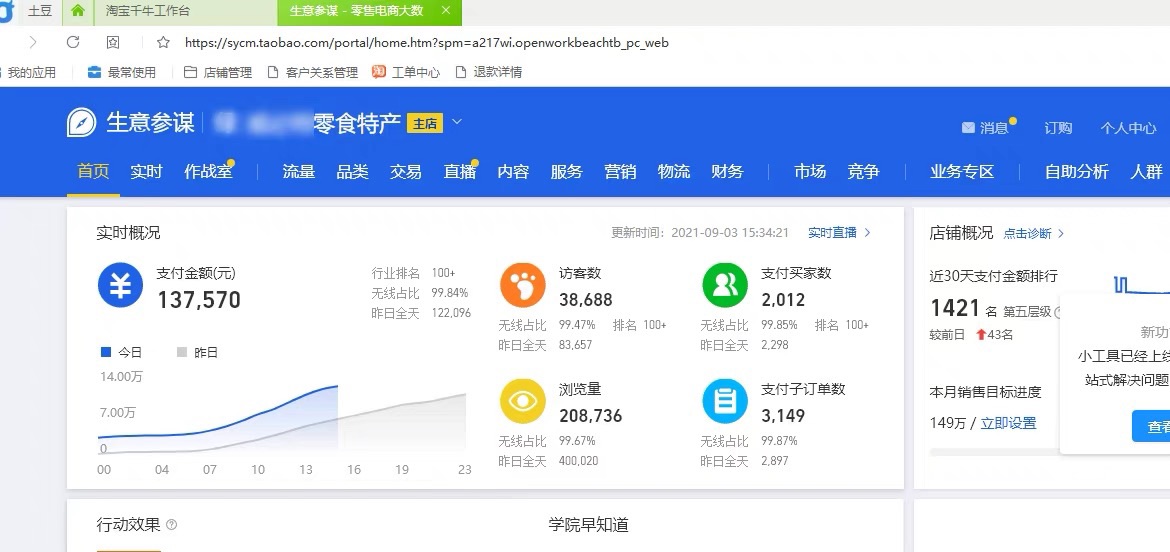Viewport: 1170px width, 552px height.
Task: Open the 退款详情 bookmark
Action: [x=489, y=72]
